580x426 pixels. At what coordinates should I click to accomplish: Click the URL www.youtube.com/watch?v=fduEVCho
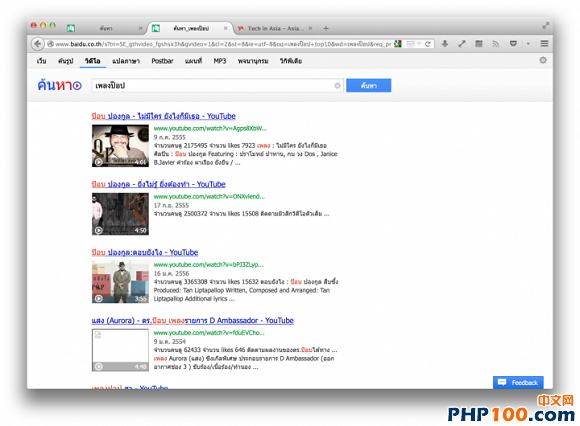tap(209, 332)
